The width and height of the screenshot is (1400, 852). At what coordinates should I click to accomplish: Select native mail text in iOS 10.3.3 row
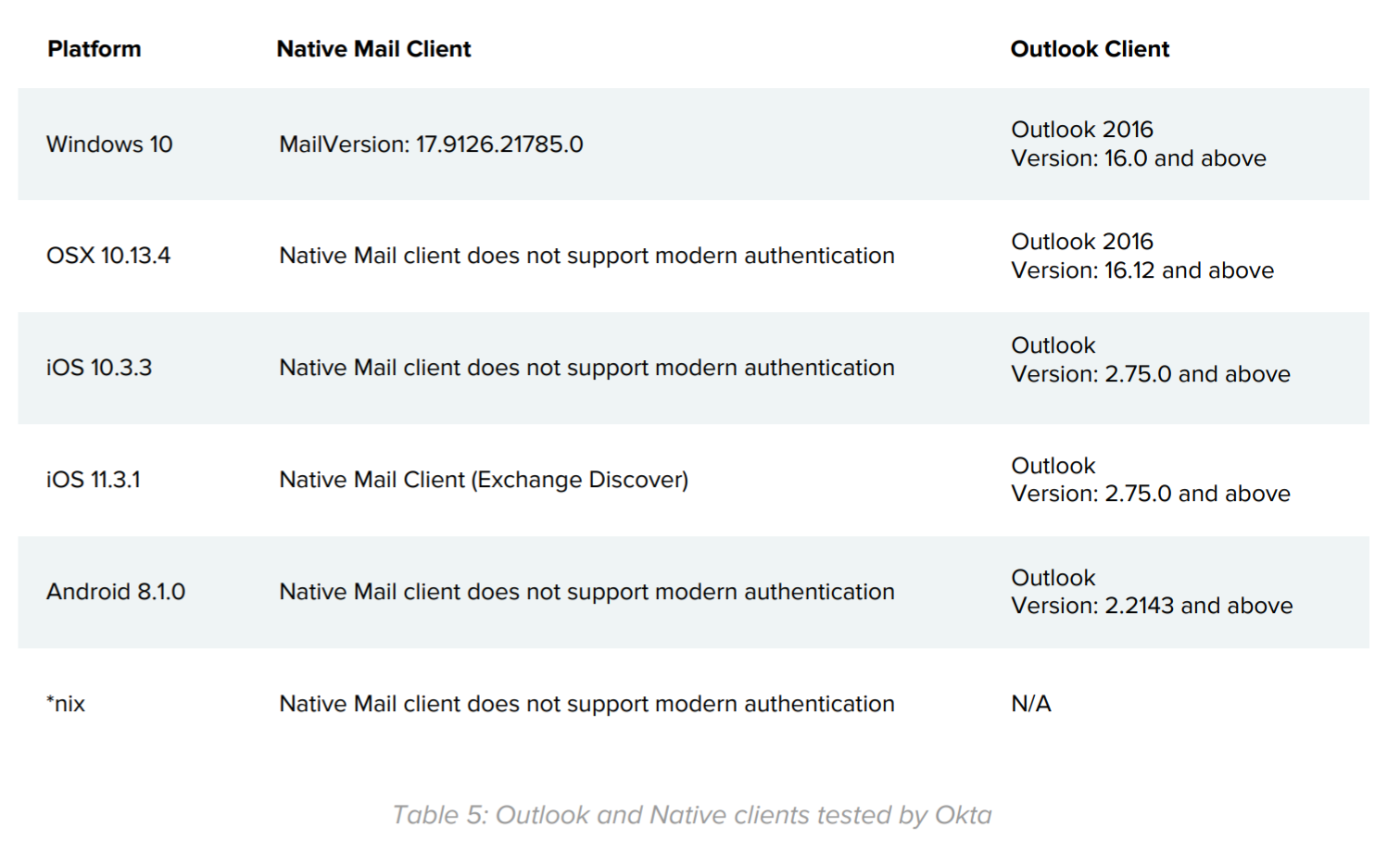586,368
